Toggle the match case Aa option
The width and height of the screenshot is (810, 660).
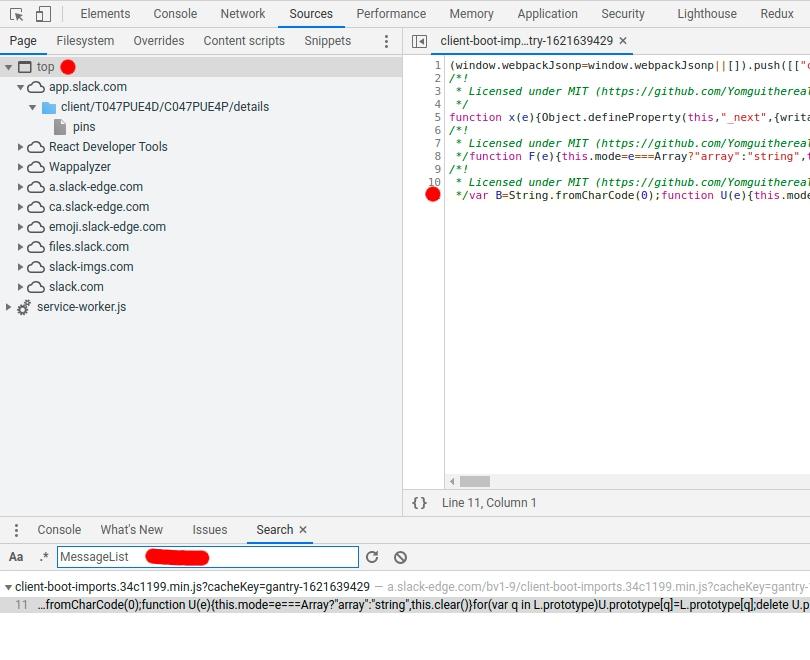[16, 557]
